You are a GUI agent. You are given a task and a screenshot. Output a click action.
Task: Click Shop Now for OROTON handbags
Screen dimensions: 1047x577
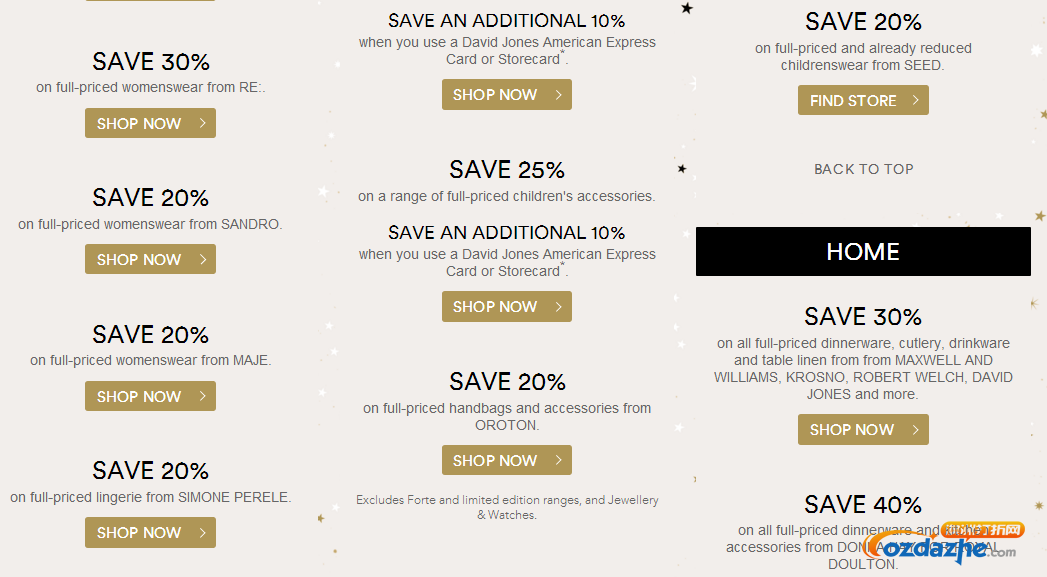(507, 460)
